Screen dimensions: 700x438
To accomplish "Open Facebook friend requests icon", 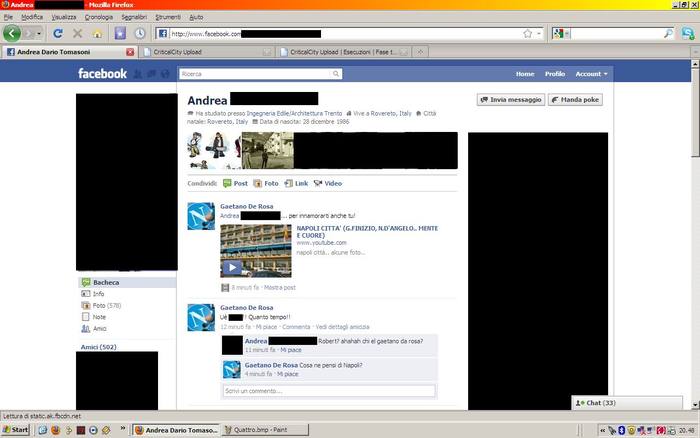I will coord(138,74).
